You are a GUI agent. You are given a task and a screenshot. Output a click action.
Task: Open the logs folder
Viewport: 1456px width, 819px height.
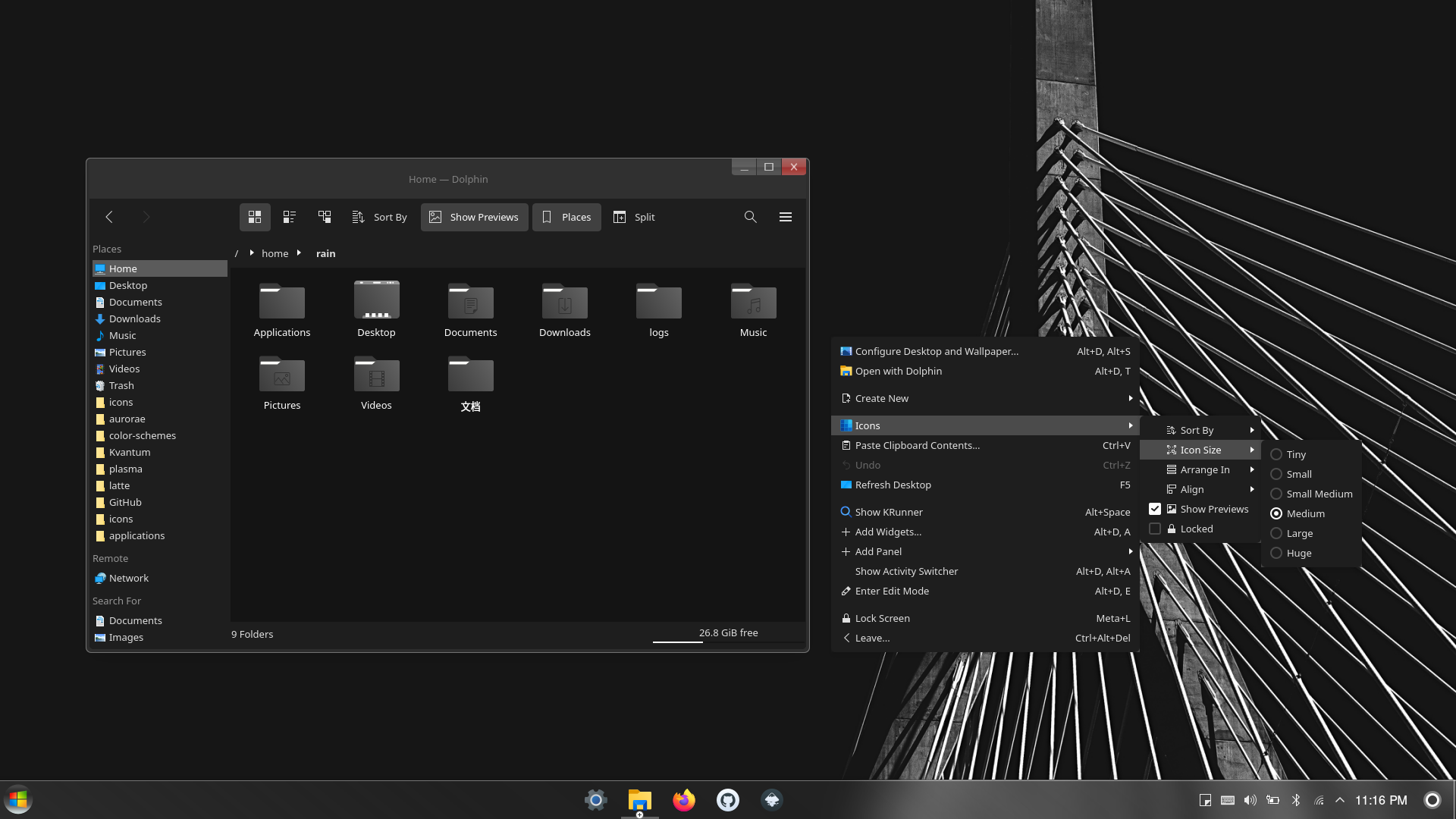tap(659, 310)
